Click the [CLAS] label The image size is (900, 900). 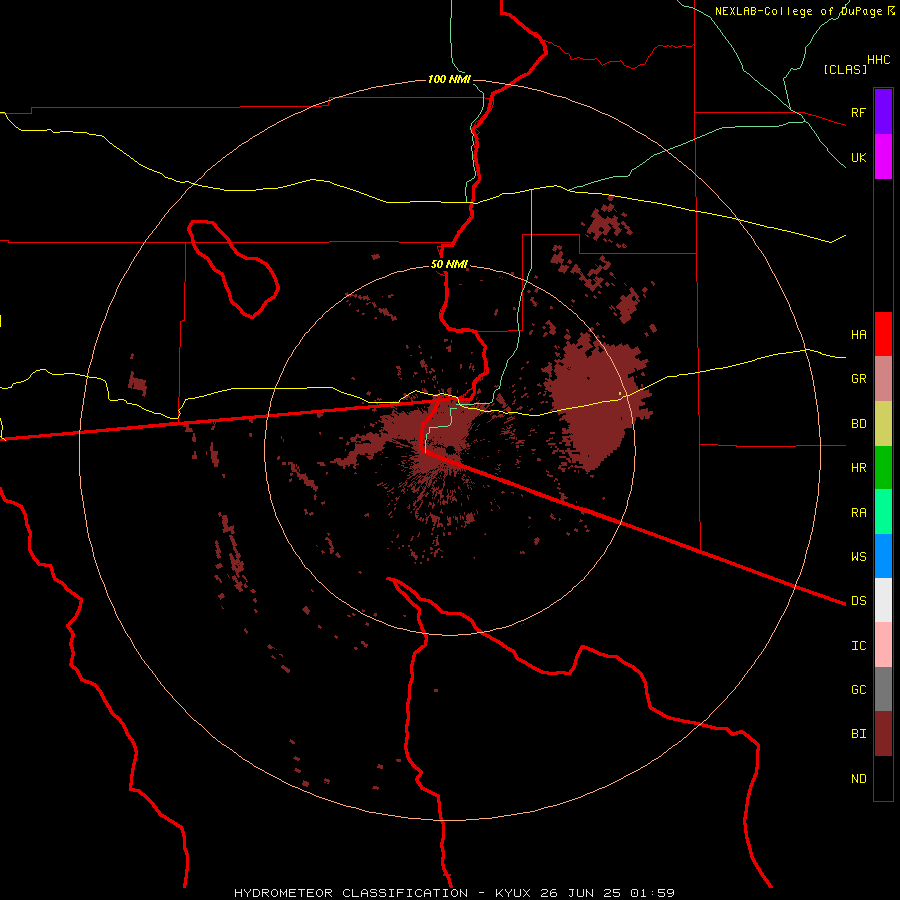click(x=845, y=69)
